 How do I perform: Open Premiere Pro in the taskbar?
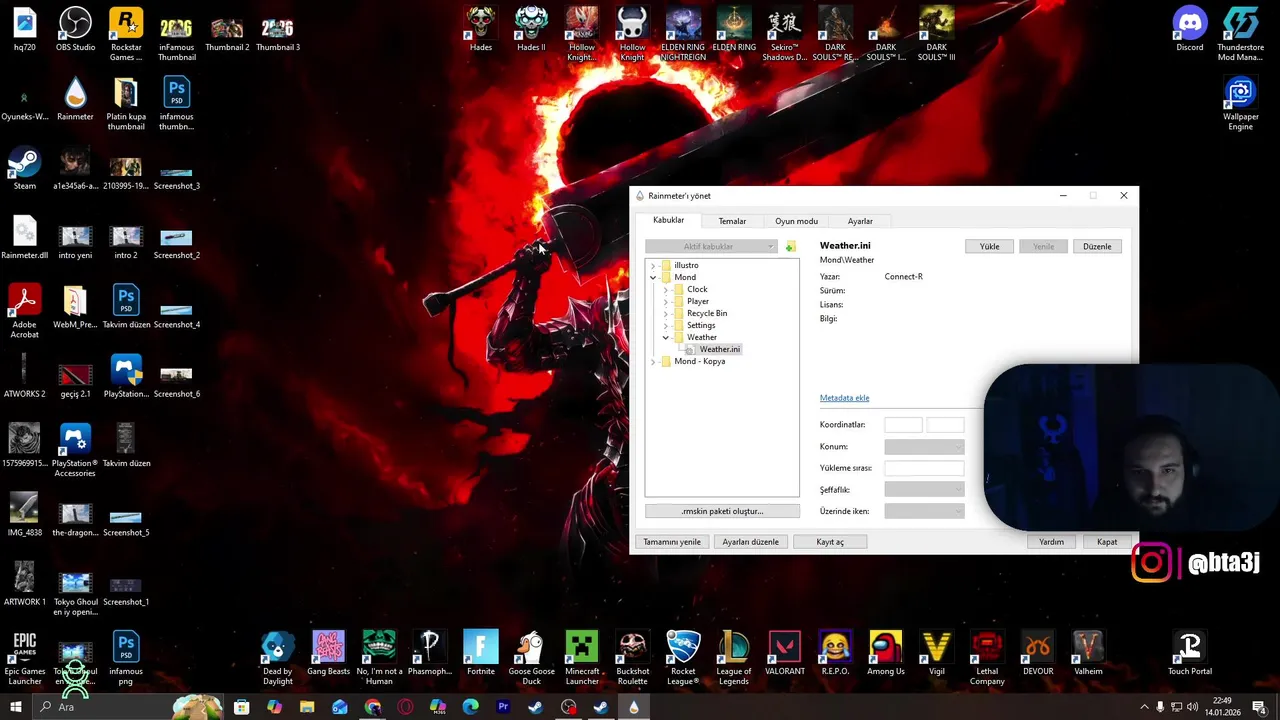(x=503, y=707)
